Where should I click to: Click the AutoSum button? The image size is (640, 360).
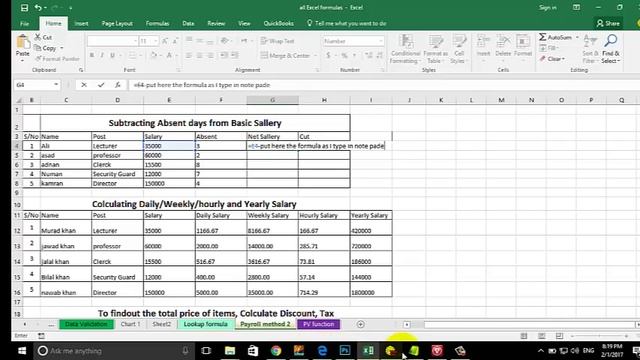pyautogui.click(x=555, y=37)
